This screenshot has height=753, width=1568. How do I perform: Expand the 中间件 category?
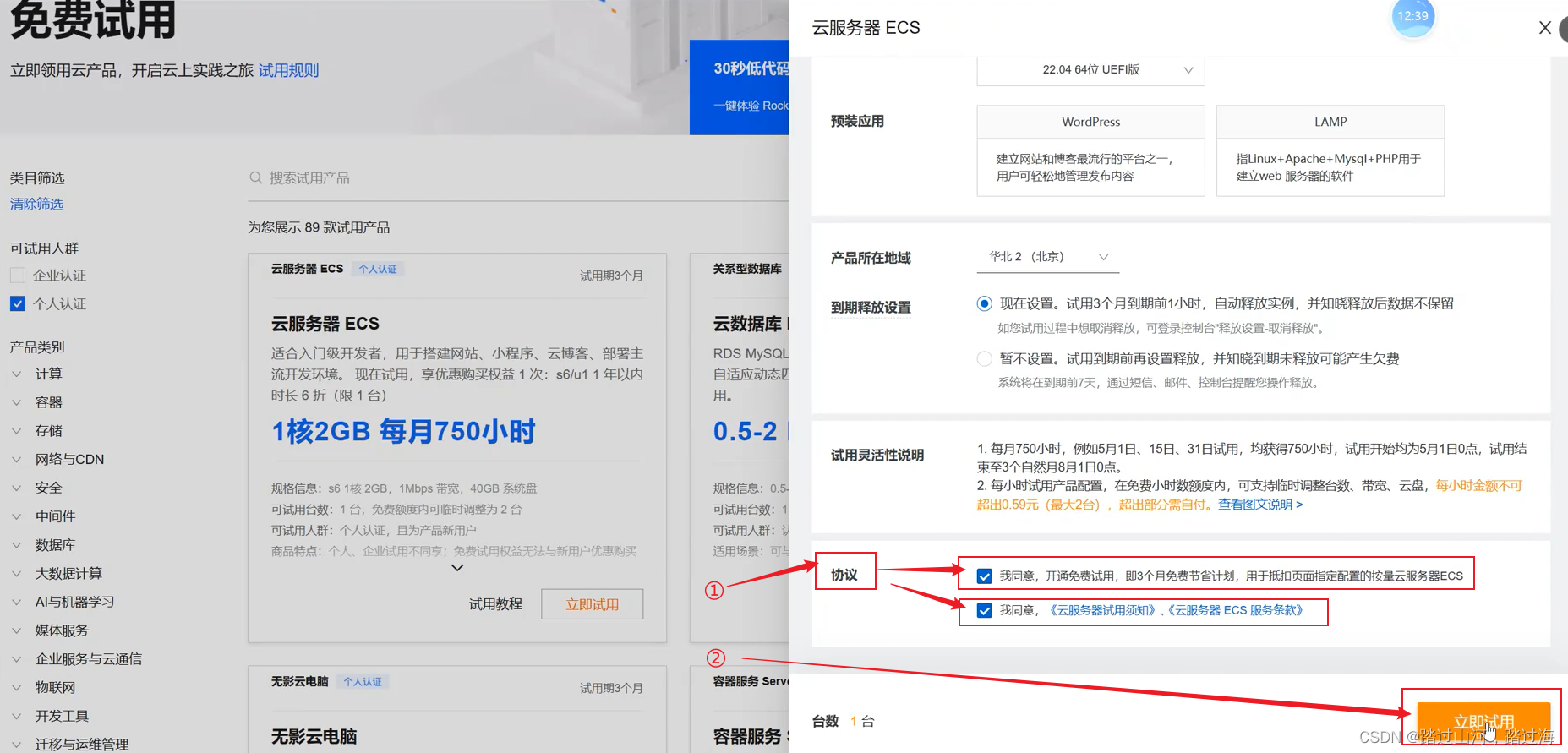coord(17,516)
